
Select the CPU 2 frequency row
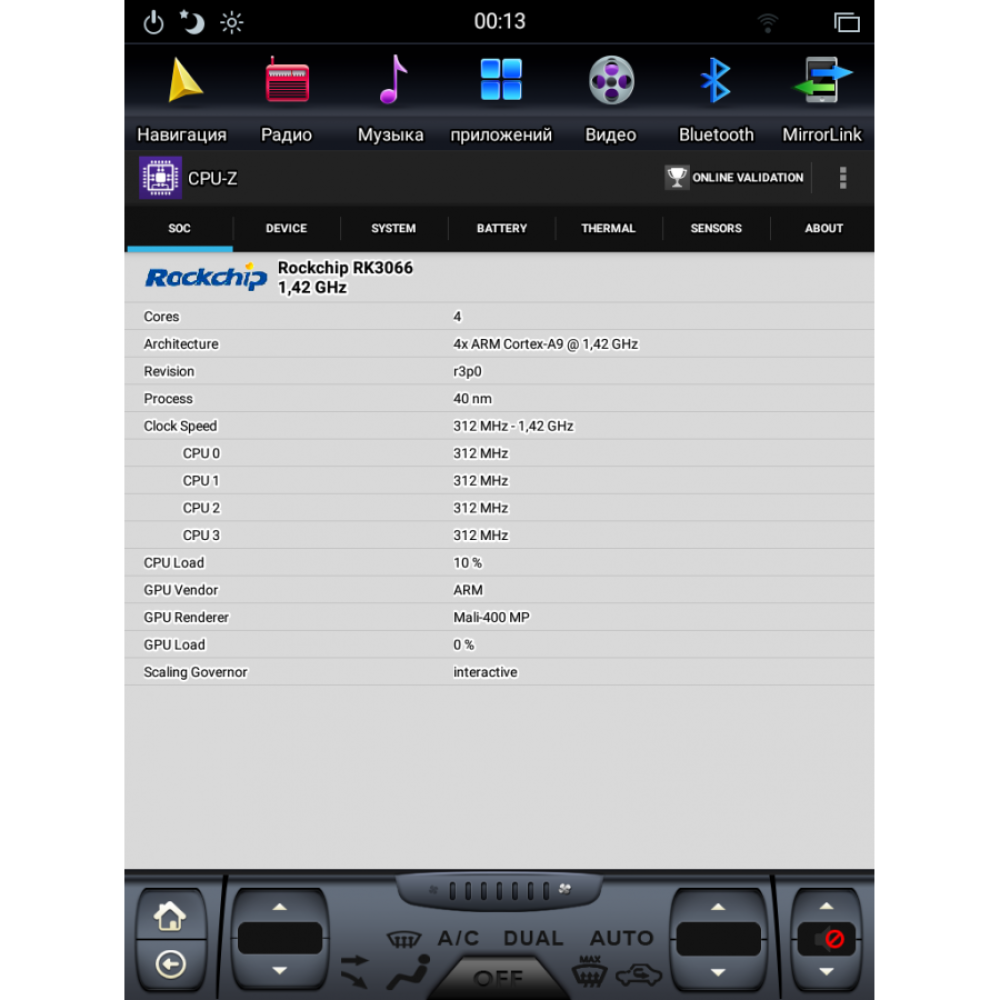pos(499,508)
